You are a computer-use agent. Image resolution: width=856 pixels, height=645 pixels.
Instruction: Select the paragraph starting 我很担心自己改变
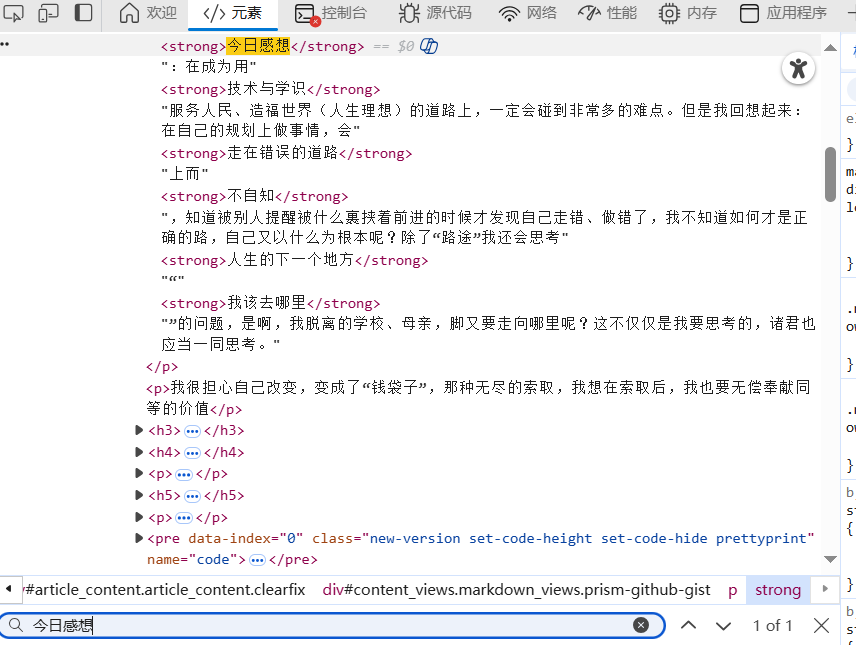tap(478, 398)
